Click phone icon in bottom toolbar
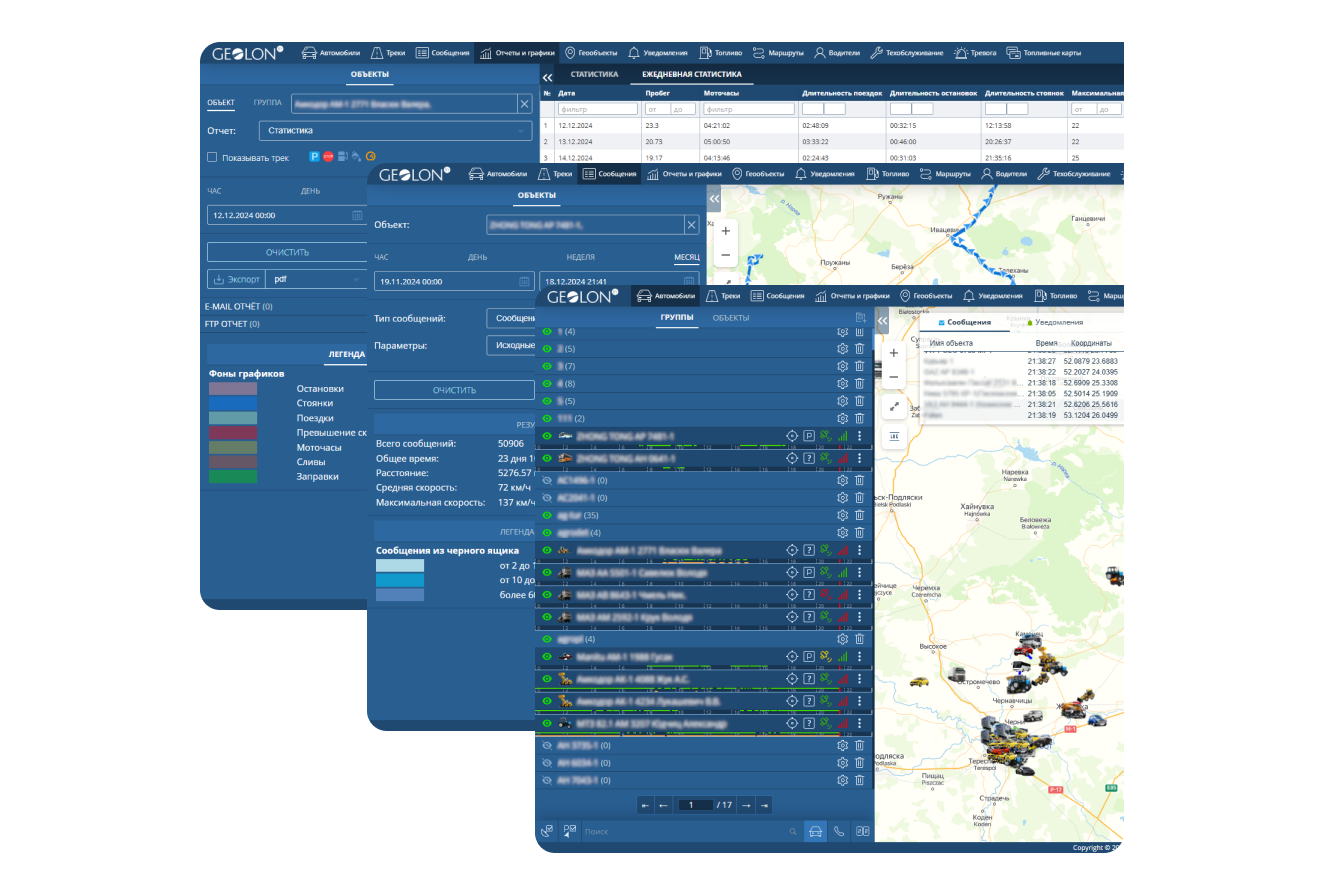Viewport: 1324px width, 896px height. point(839,830)
